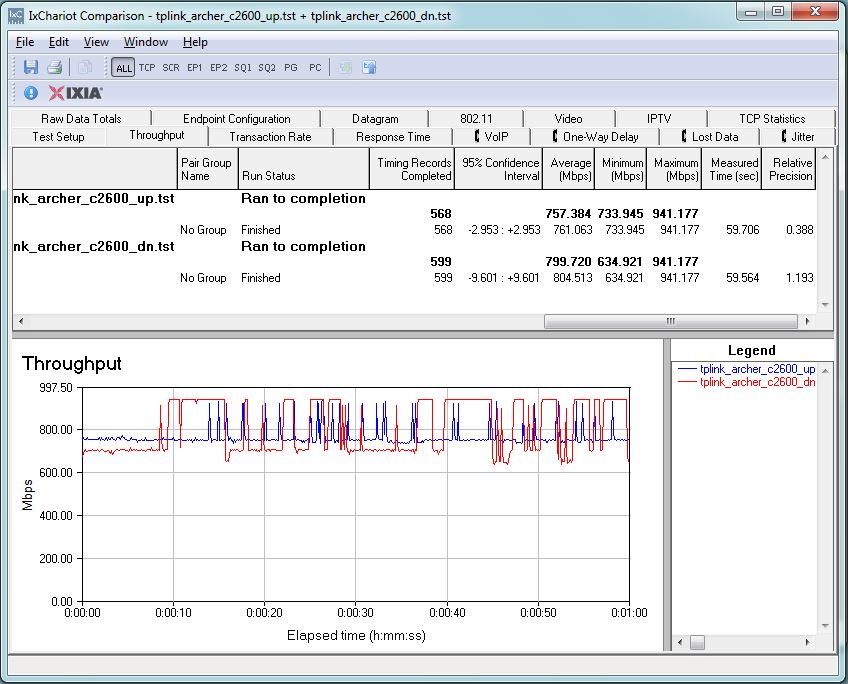
Task: Switch to the VoIP tab
Action: point(492,137)
